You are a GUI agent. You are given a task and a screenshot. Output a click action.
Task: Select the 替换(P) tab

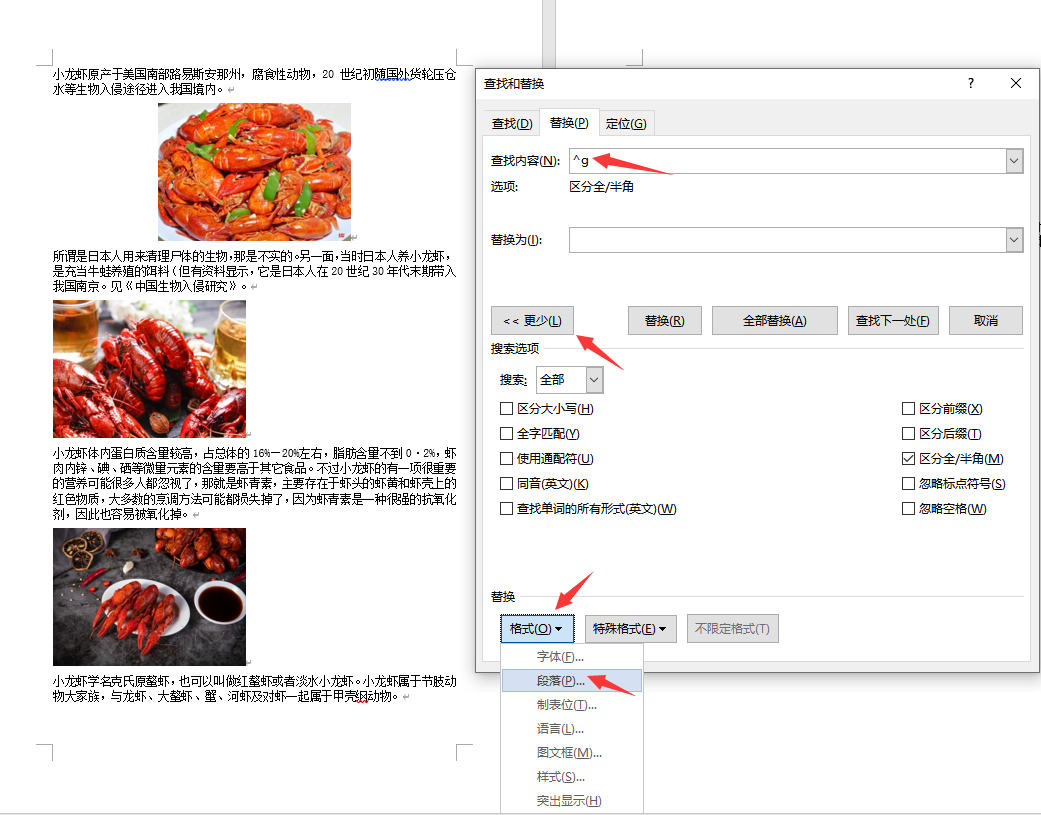coord(569,123)
